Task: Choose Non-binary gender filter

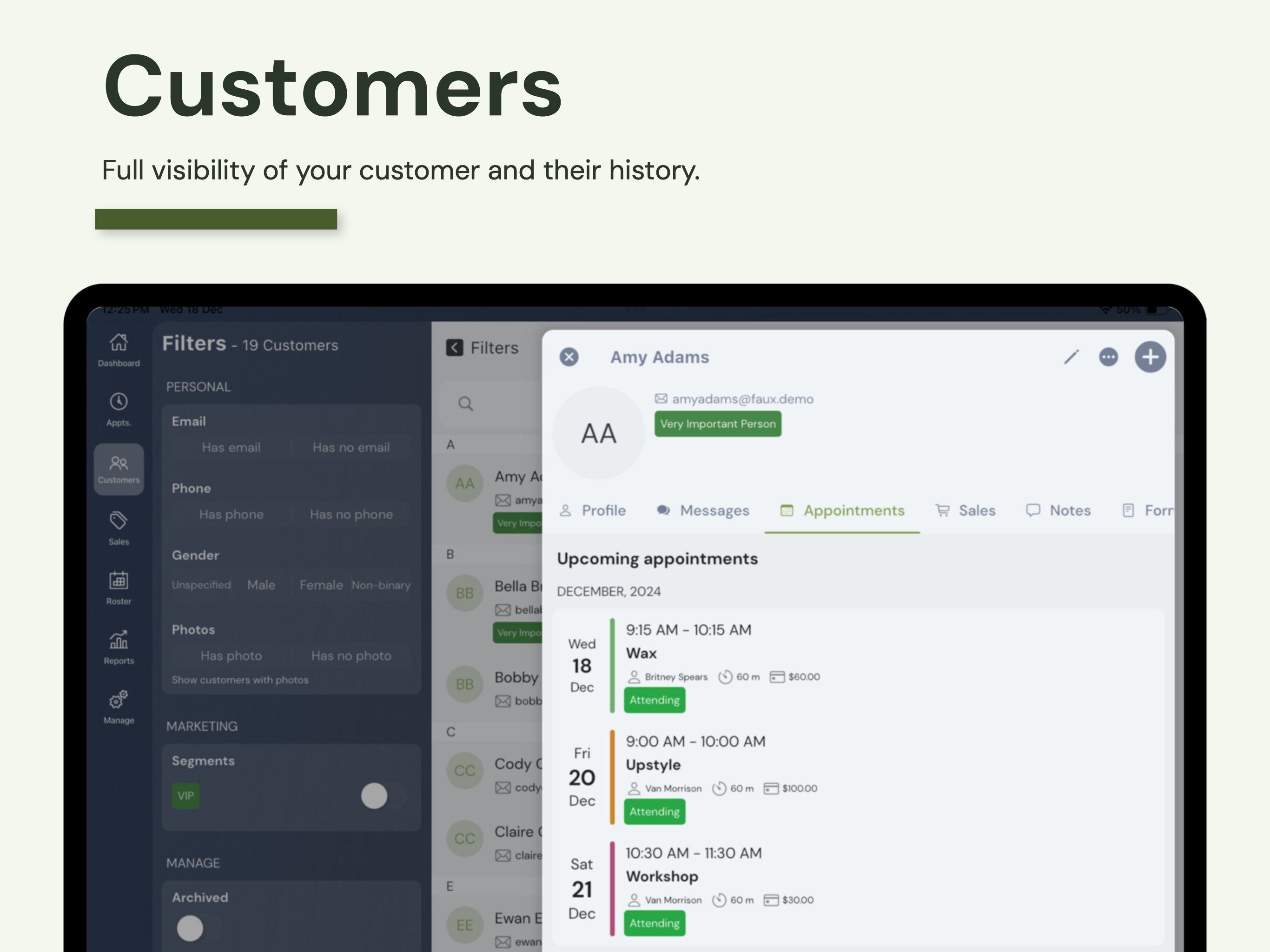Action: pyautogui.click(x=381, y=585)
